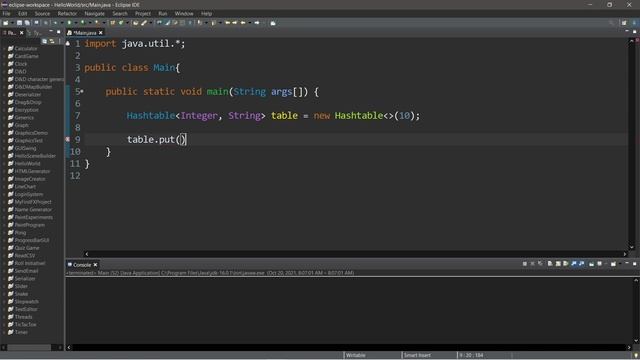Click the Back navigation arrow in toolbar
Viewport: 640px width, 360px height.
(242, 23)
